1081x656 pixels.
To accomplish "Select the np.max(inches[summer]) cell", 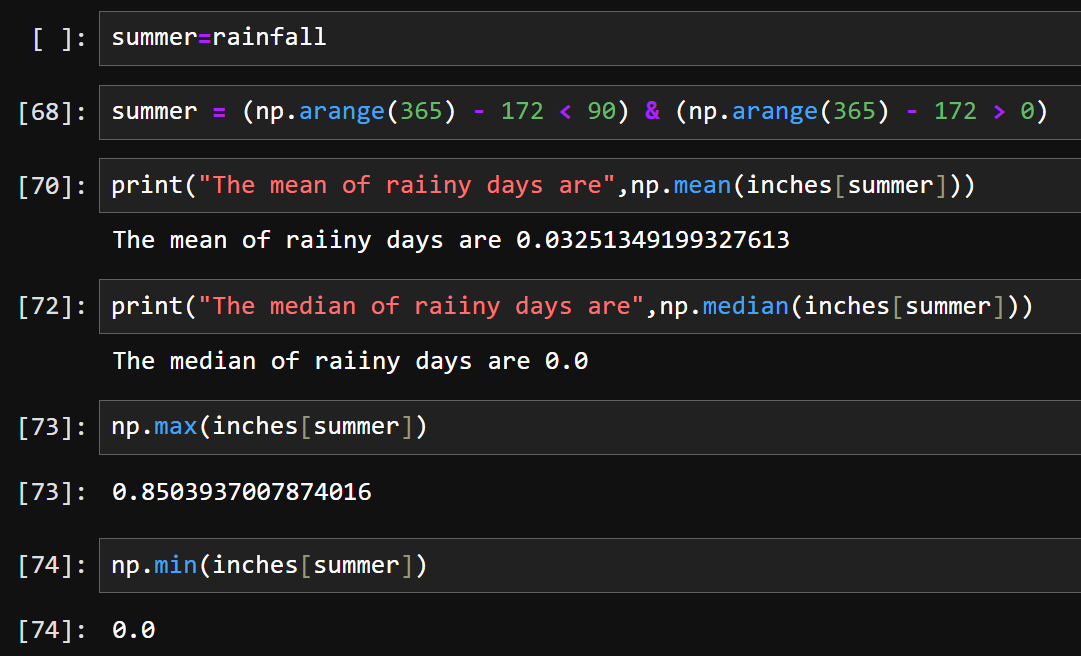I will [590, 427].
